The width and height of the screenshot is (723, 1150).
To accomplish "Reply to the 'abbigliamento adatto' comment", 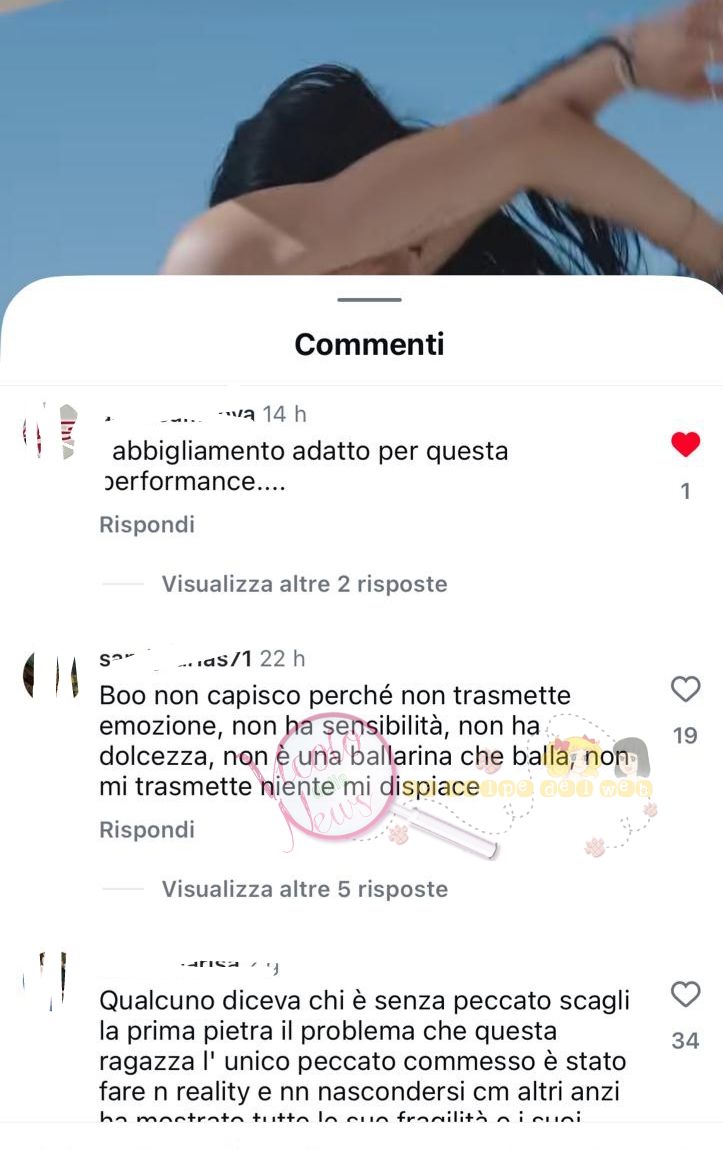I will 147,524.
